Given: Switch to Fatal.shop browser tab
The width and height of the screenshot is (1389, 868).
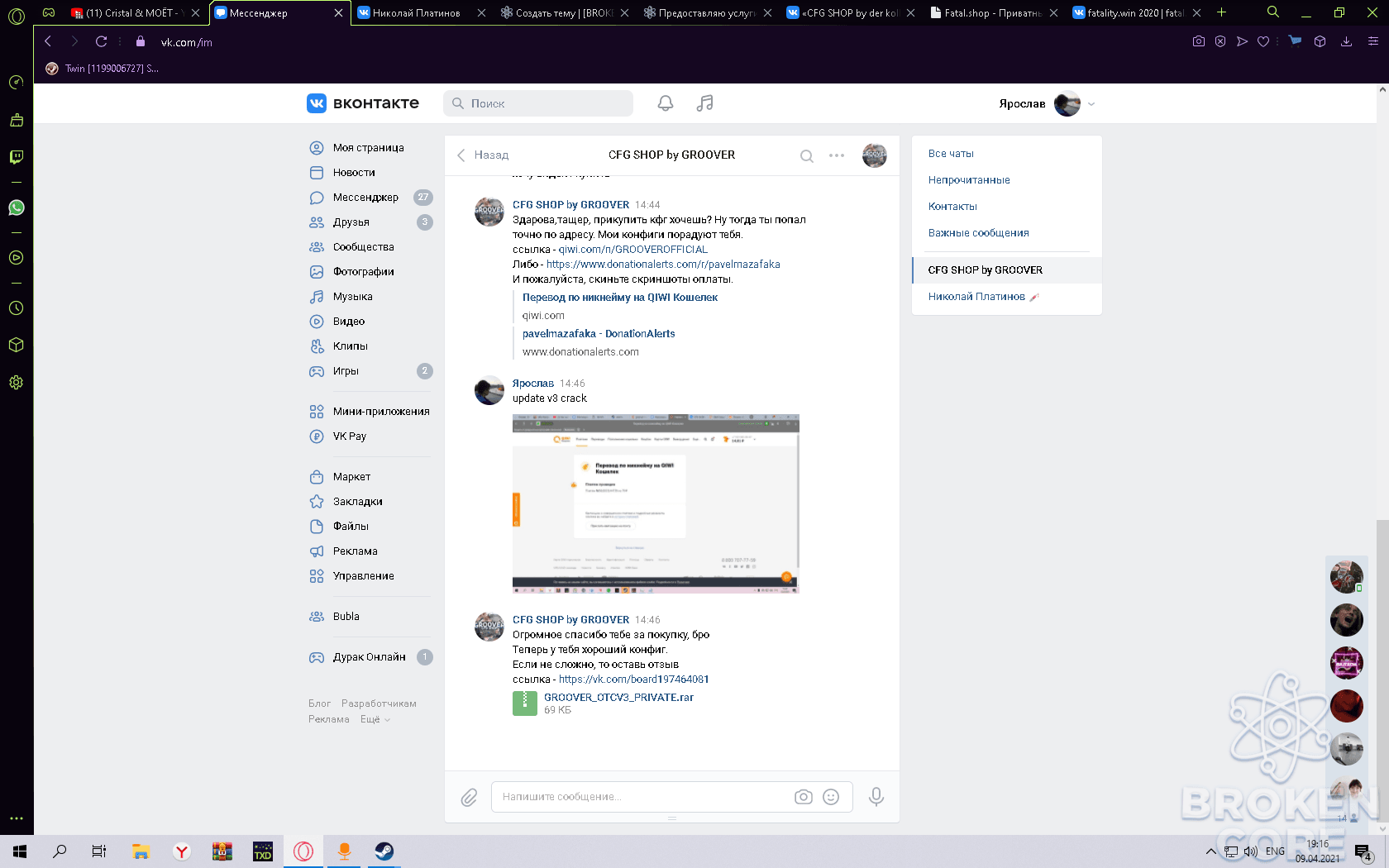Looking at the screenshot, I should [993, 12].
